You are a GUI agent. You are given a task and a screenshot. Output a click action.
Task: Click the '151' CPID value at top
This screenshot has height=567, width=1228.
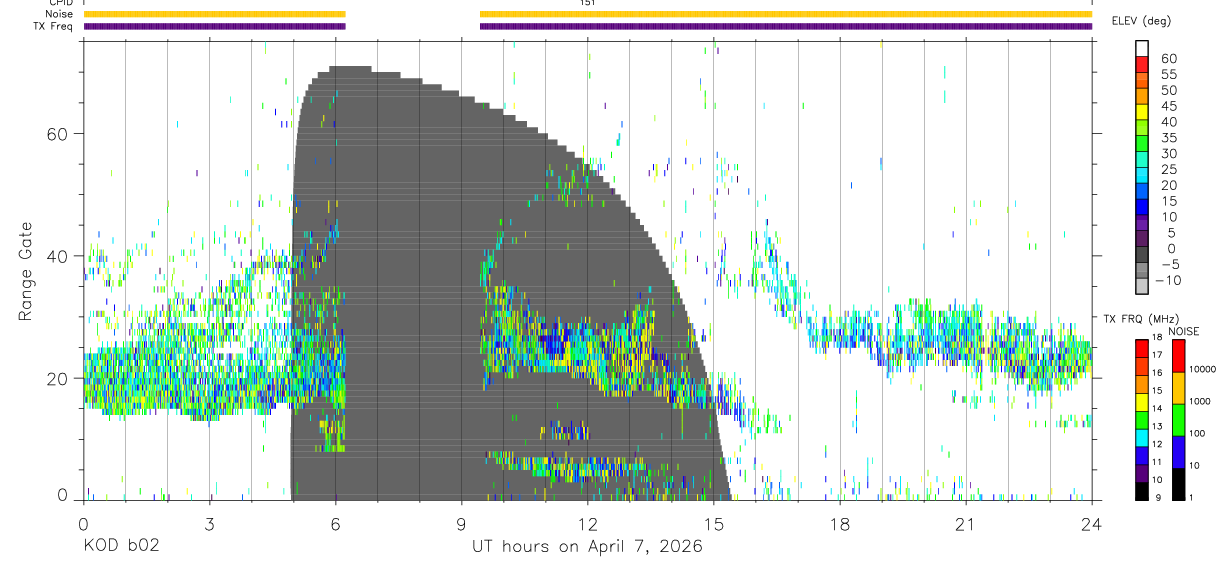tap(587, 3)
